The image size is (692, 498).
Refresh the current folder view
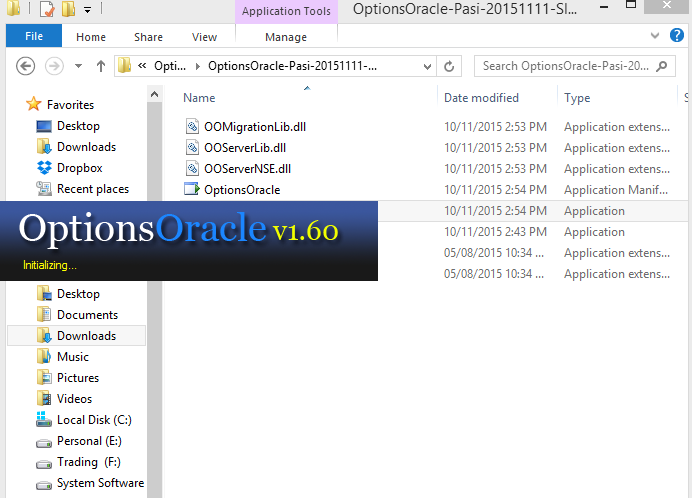(449, 67)
